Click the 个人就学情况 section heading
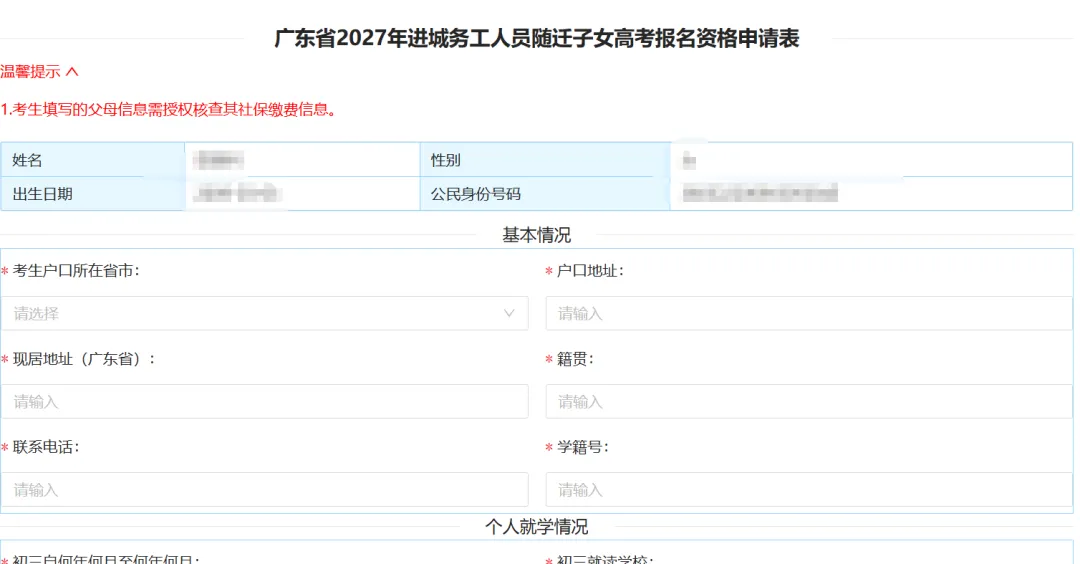 point(537,527)
